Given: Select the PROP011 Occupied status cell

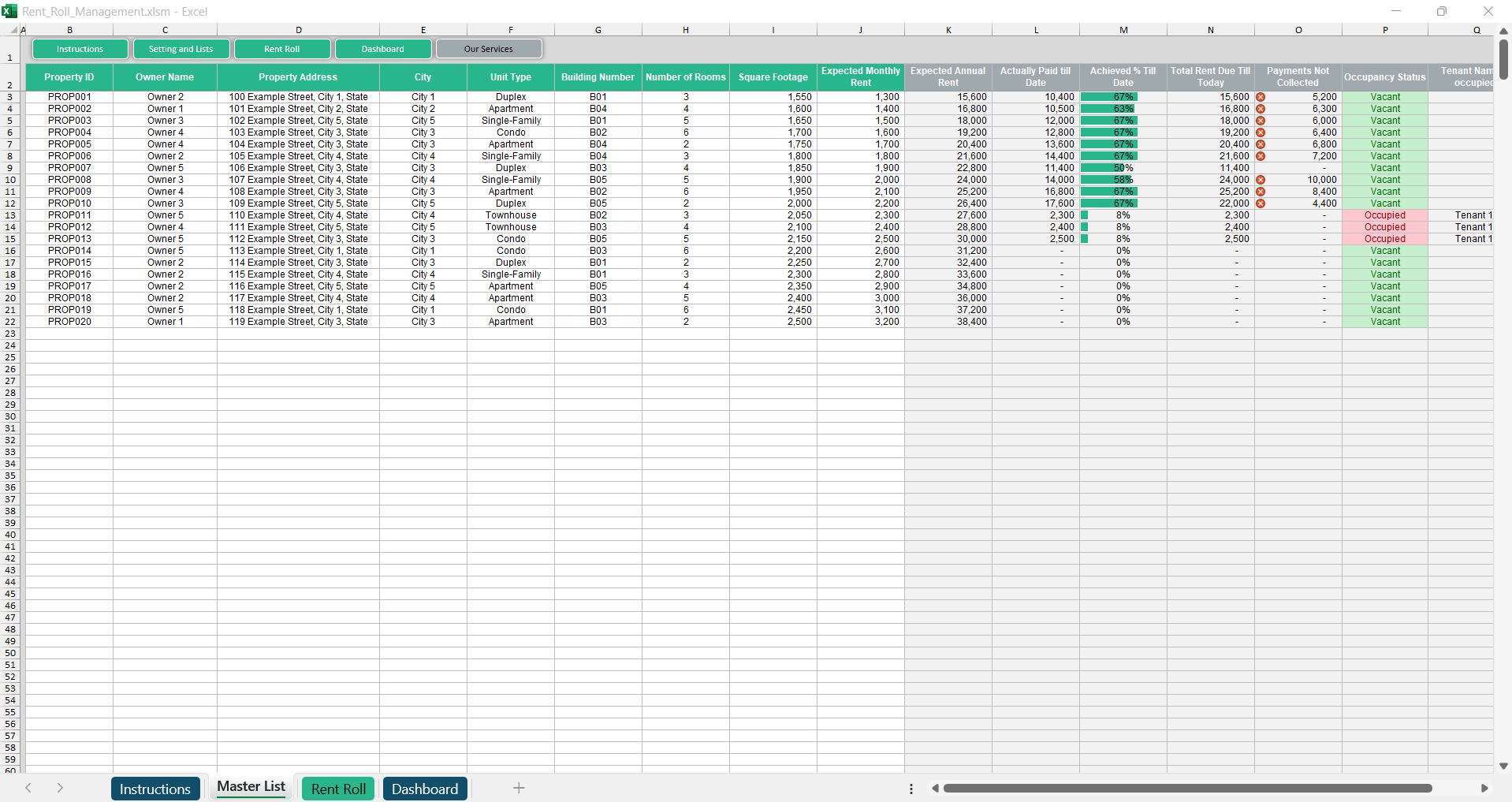Looking at the screenshot, I should (1384, 215).
